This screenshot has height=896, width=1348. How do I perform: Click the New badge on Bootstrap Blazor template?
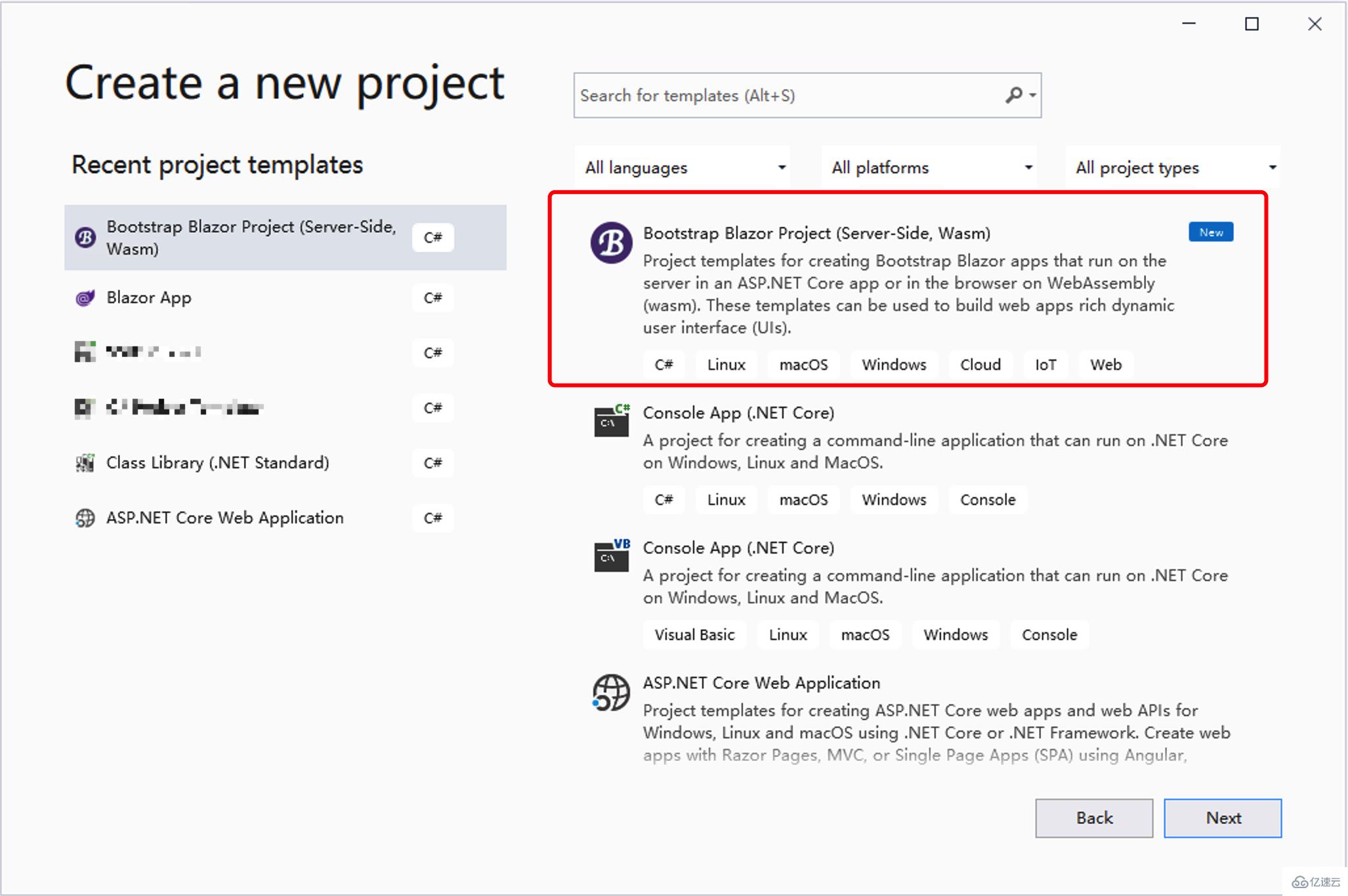[1210, 232]
